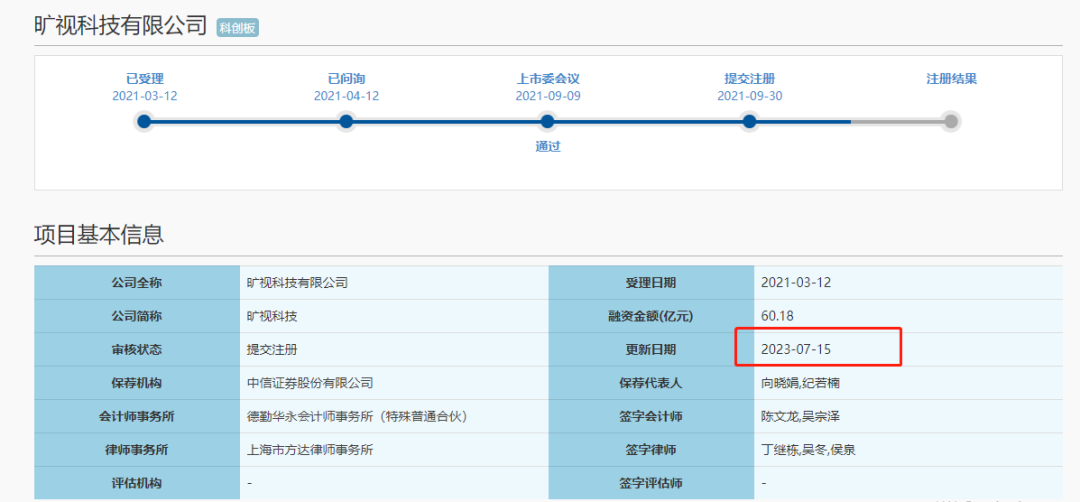Select the grey 注册结果 timeline node dot

click(x=951, y=122)
